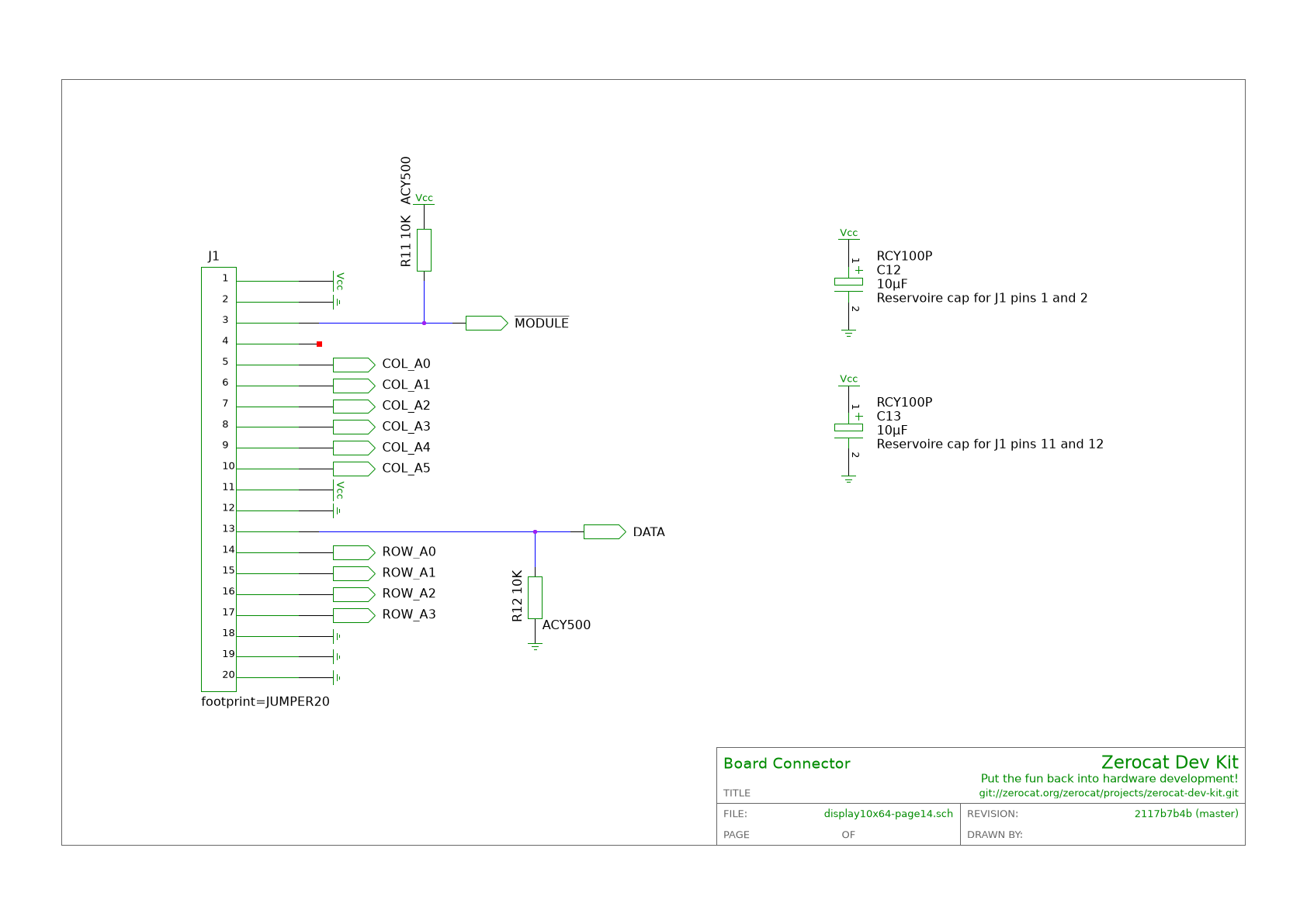
Task: Select the ROW_A2 port symbol
Action: [x=354, y=594]
